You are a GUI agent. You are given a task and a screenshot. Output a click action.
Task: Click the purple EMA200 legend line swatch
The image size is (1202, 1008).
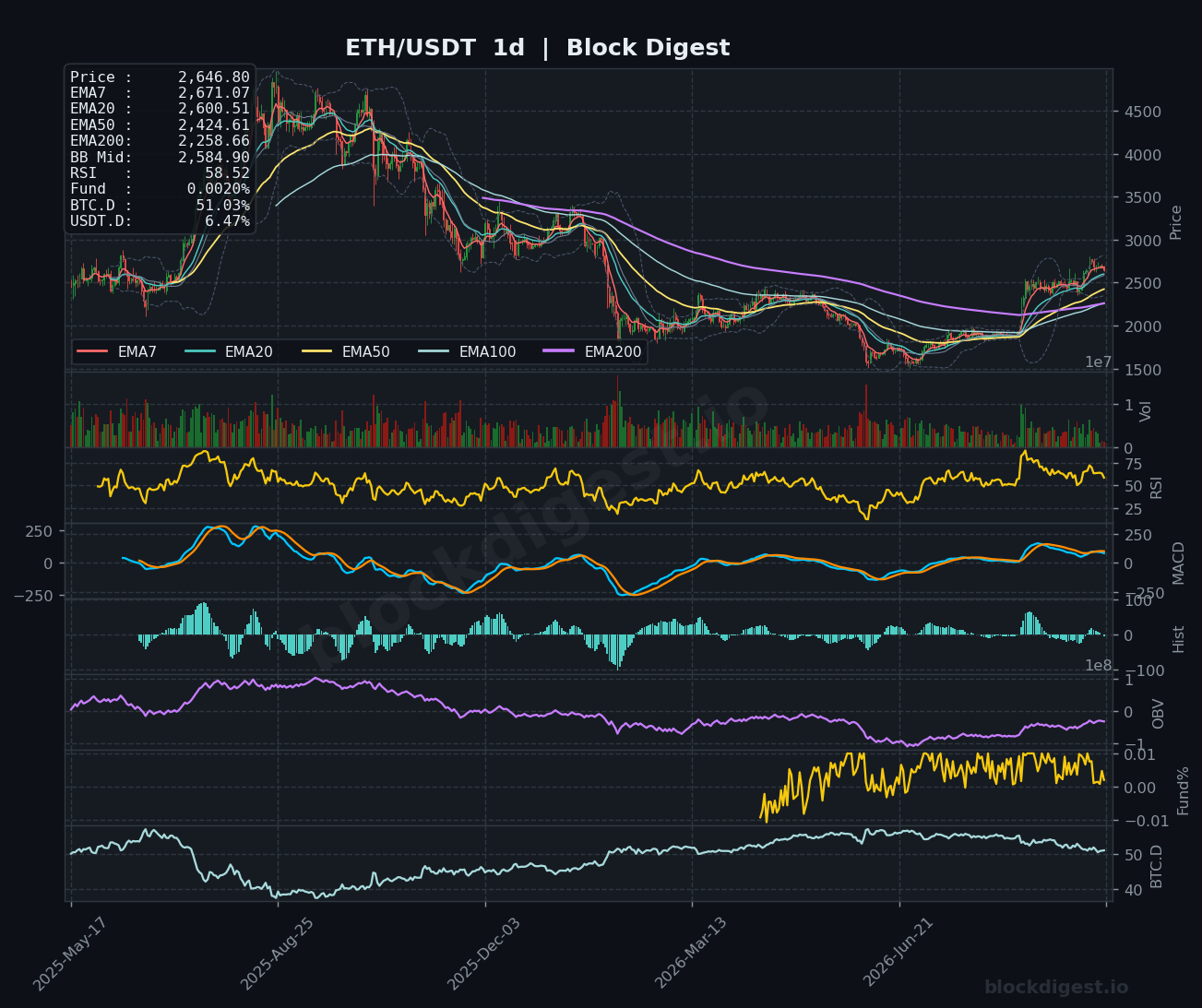tap(560, 352)
